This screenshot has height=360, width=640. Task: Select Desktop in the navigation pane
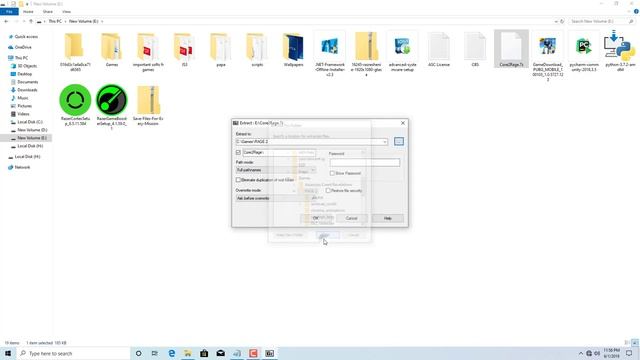coord(24,74)
